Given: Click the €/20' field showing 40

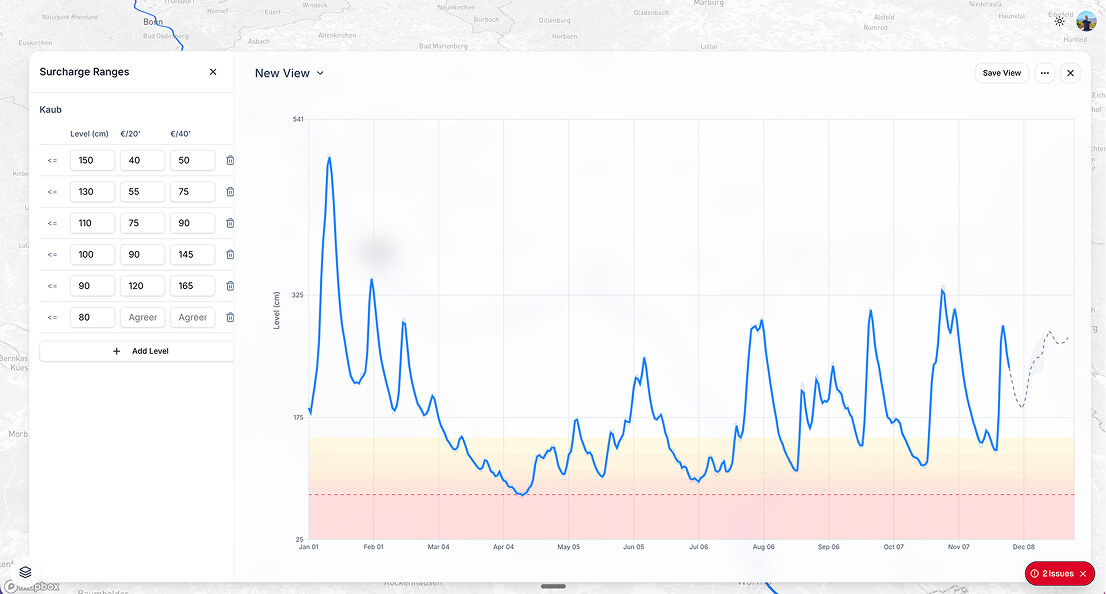Looking at the screenshot, I should (x=142, y=160).
